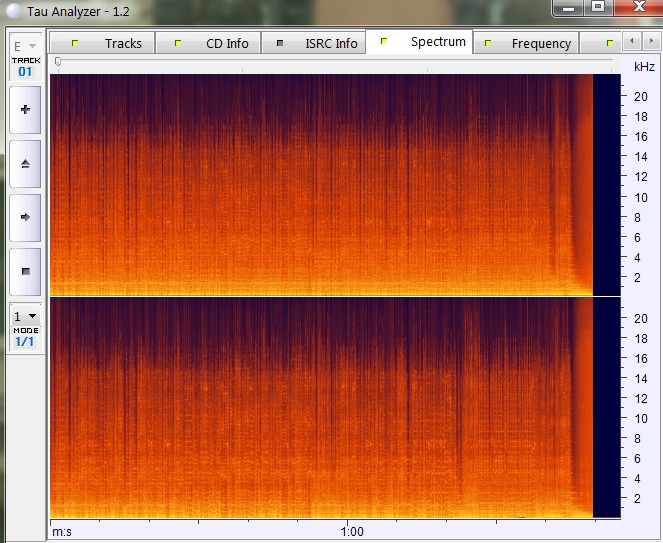Click the upper channel spectrogram
This screenshot has width=663, height=543.
pos(320,184)
